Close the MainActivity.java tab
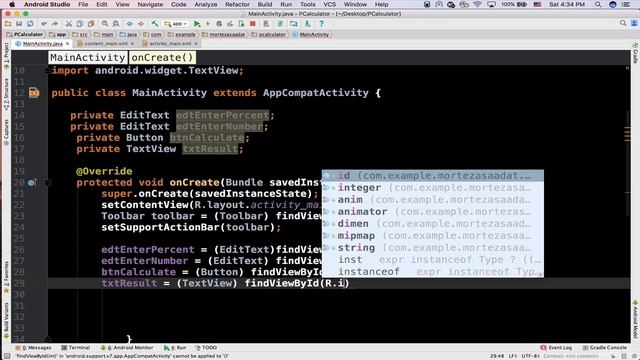This screenshot has height=360, width=640. pos(68,43)
